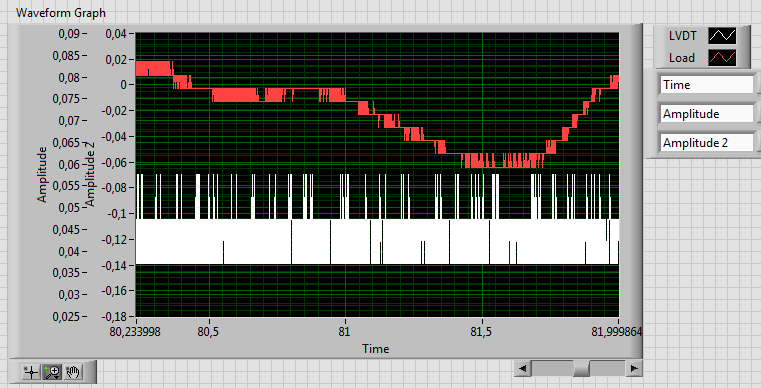The height and width of the screenshot is (388, 761).
Task: Edit the x-axis maximum value 81,999864
Action: pos(617,332)
